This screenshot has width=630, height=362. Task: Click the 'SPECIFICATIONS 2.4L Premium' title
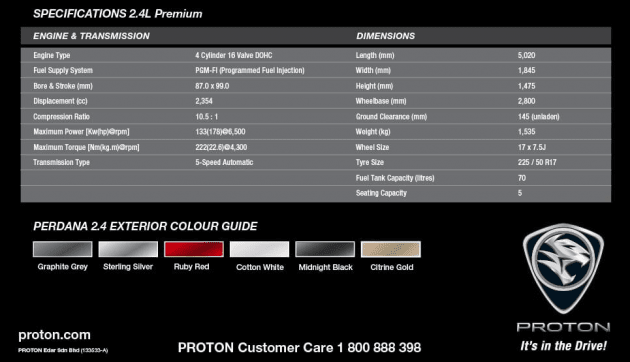(118, 14)
